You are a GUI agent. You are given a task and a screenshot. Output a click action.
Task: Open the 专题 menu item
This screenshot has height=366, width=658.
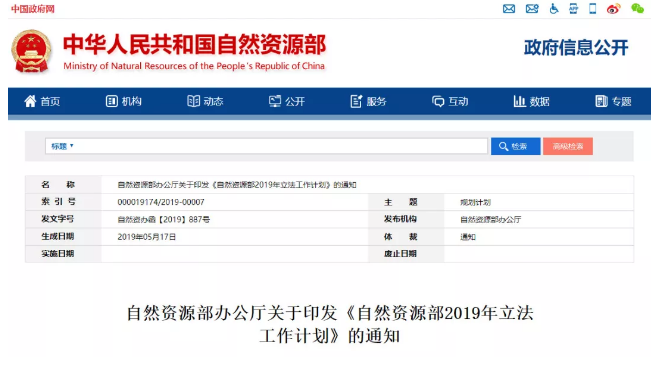coord(613,101)
